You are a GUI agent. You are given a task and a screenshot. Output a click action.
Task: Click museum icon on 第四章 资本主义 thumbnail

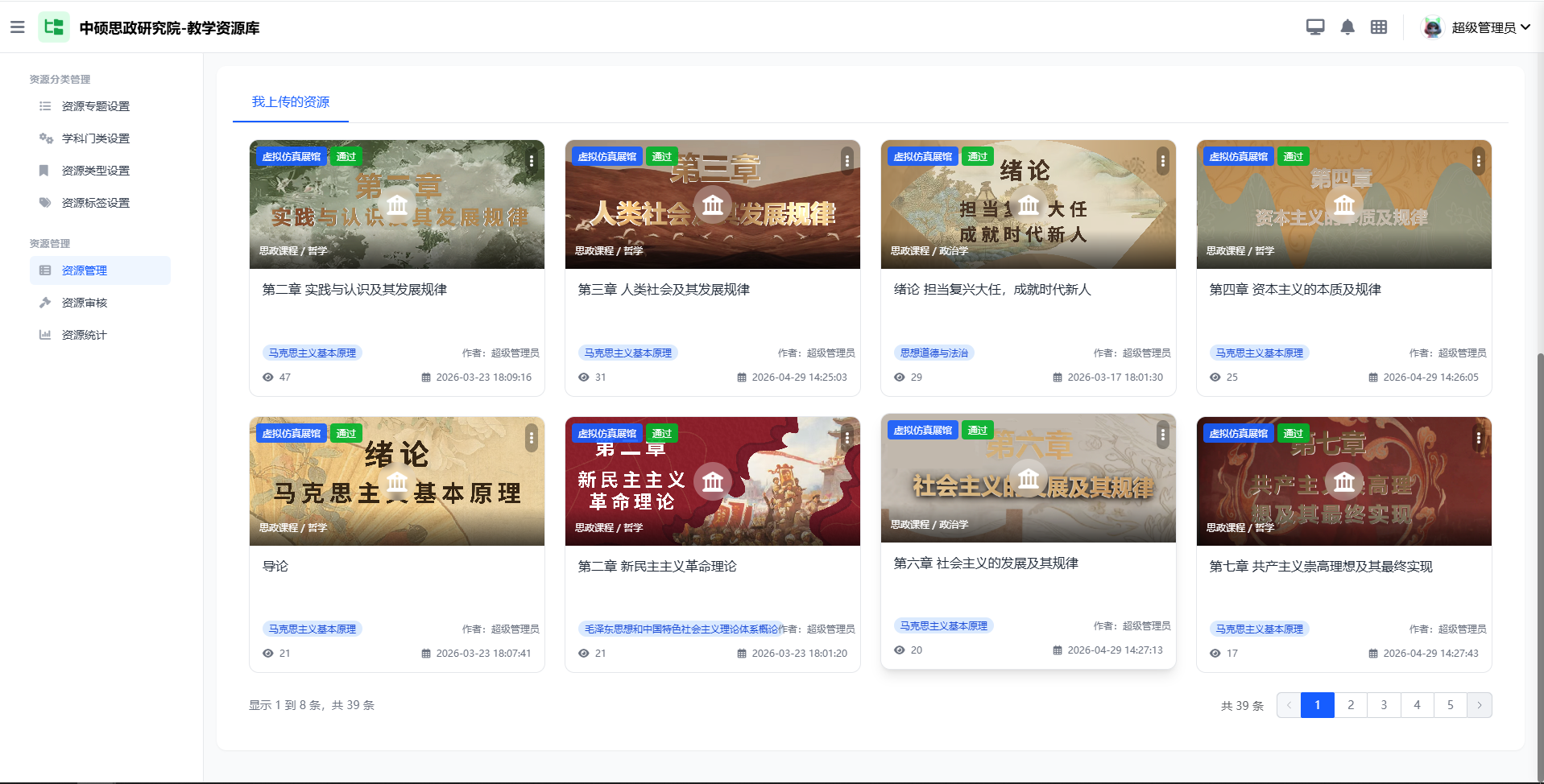tap(1344, 205)
